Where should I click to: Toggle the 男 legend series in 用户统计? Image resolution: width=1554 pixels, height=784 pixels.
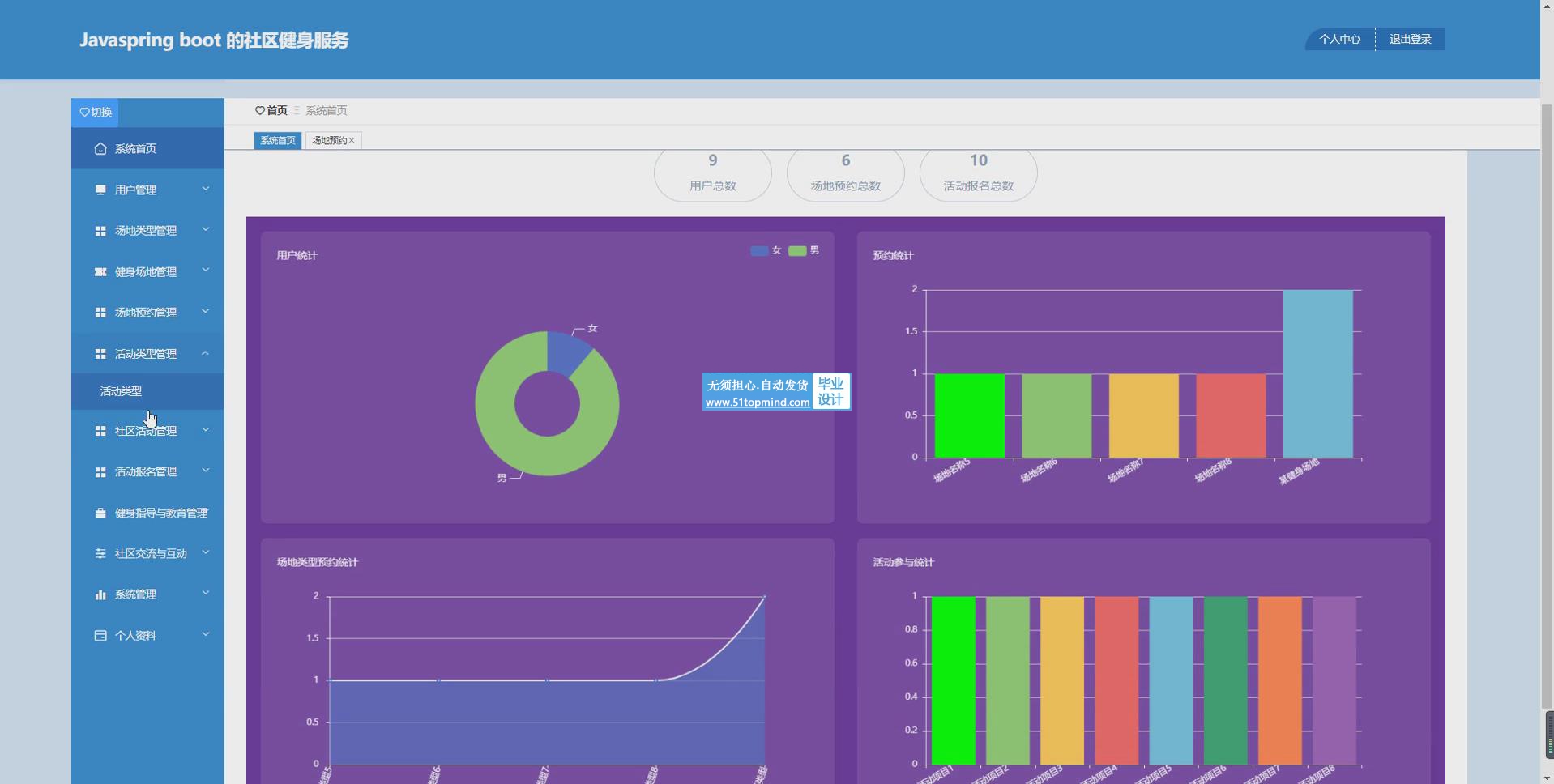(x=804, y=251)
